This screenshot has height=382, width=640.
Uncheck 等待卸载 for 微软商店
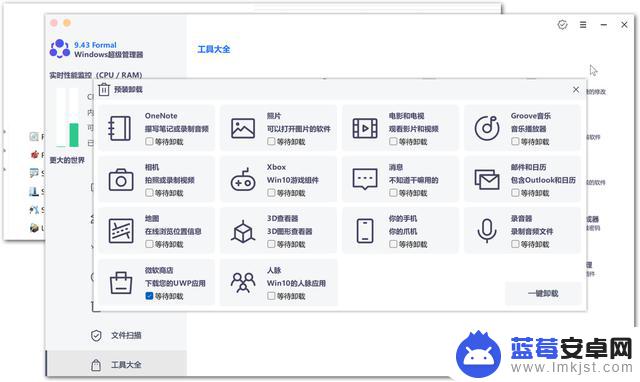tap(149, 296)
